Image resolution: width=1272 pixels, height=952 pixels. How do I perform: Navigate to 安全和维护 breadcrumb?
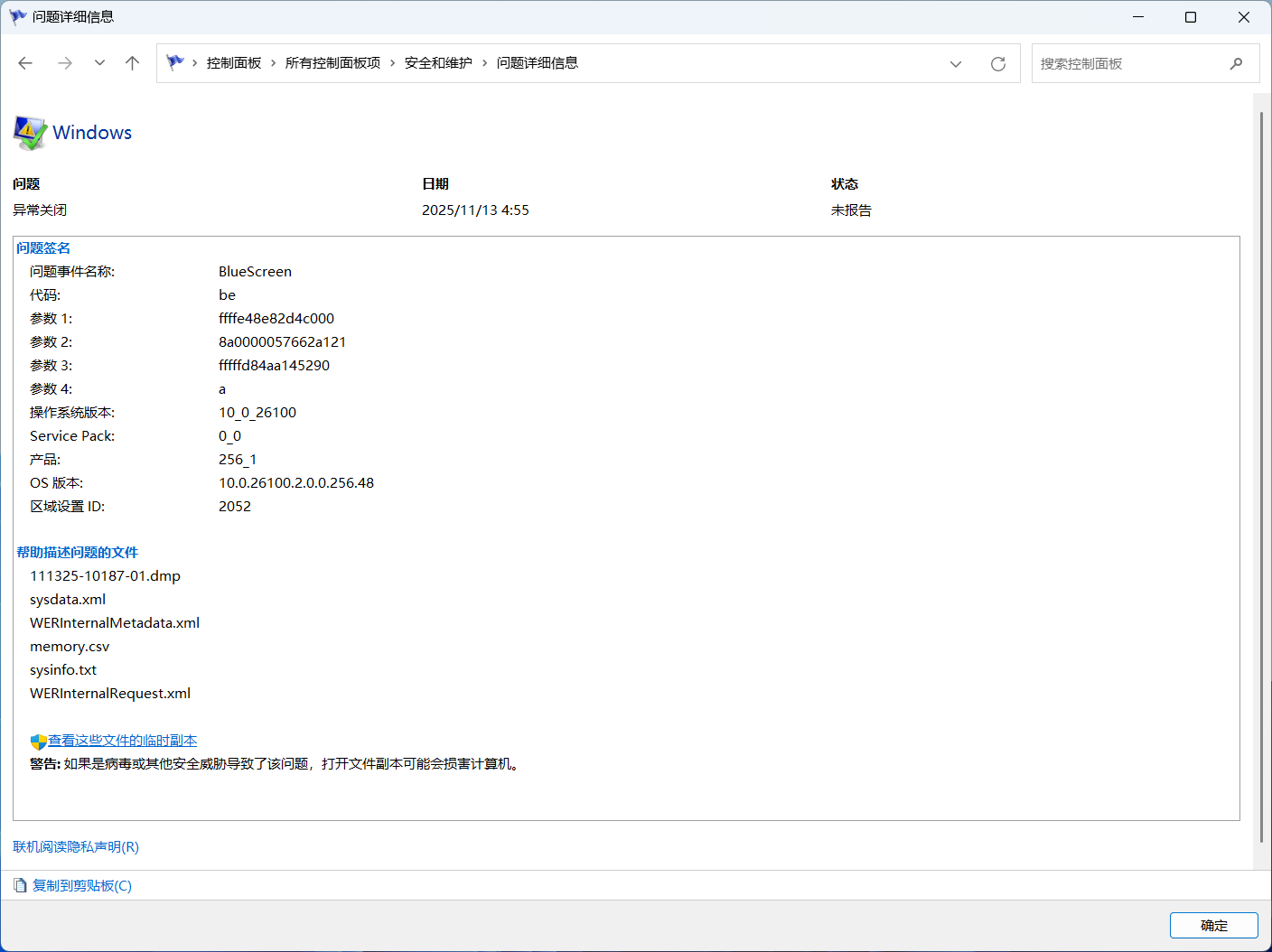(438, 63)
